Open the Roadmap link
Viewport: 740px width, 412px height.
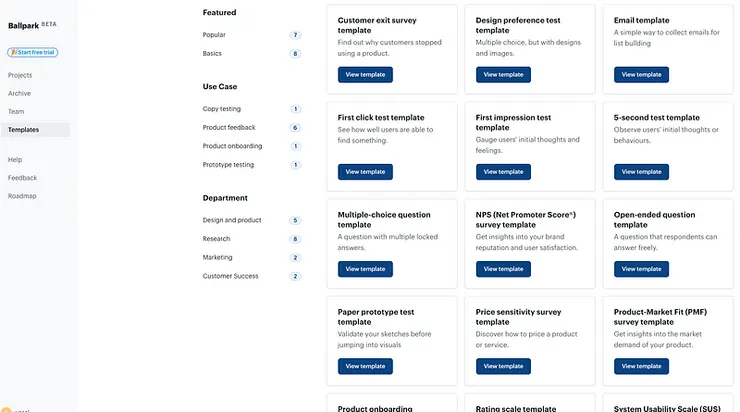click(22, 196)
